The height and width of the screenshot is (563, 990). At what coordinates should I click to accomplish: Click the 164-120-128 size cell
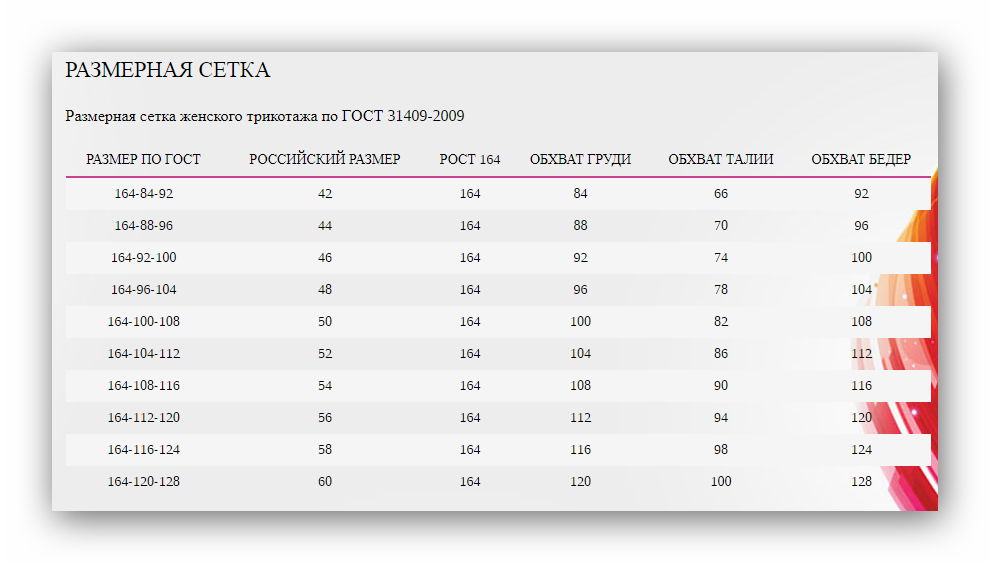(143, 482)
